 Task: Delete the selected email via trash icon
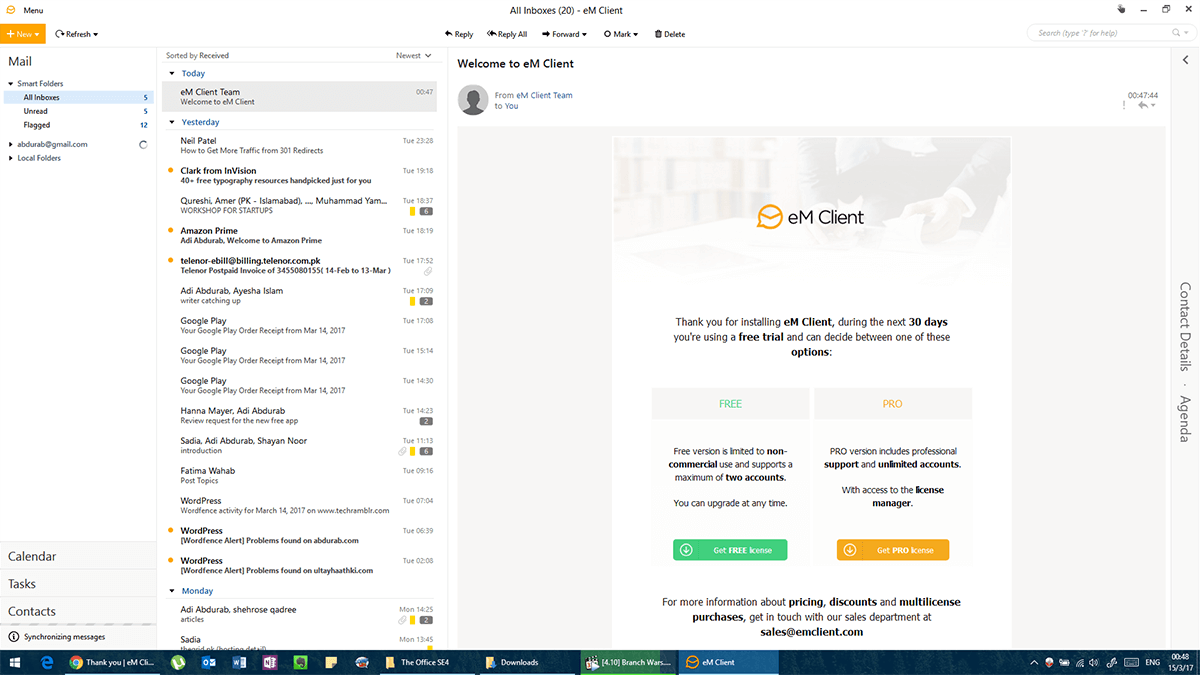[x=658, y=34]
